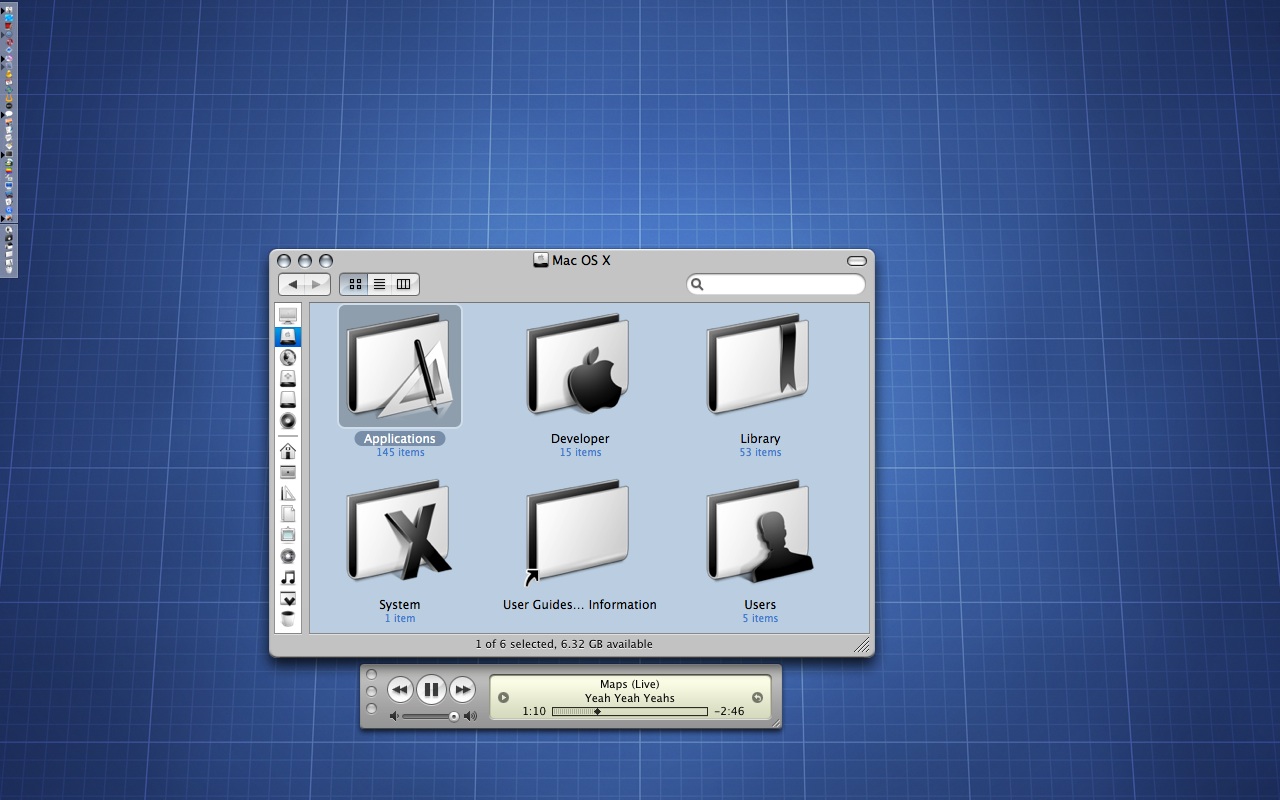Select Computer icon in Finder sidebar
Viewport: 1280px width, 800px height.
(288, 315)
